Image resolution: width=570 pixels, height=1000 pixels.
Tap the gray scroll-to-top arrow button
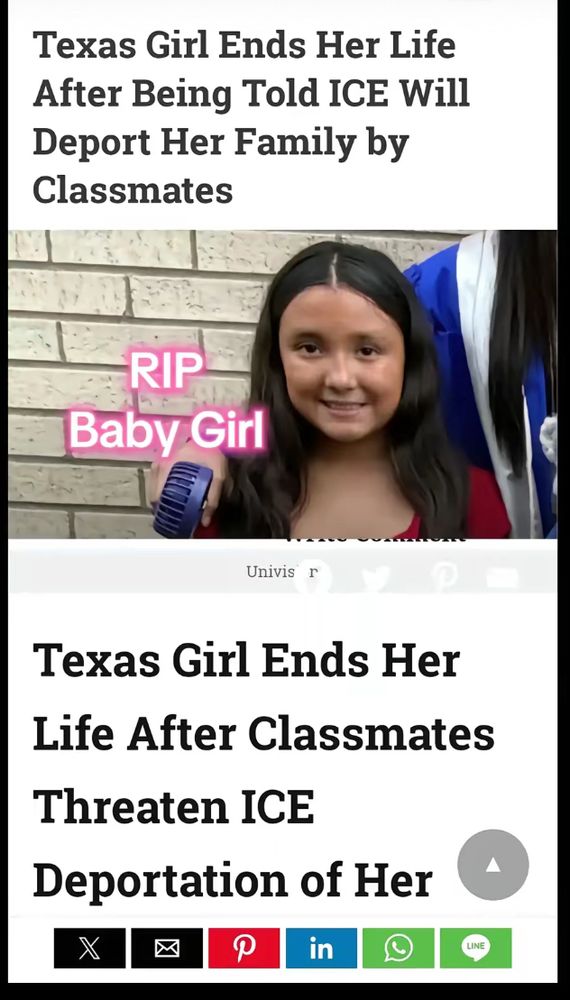493,864
